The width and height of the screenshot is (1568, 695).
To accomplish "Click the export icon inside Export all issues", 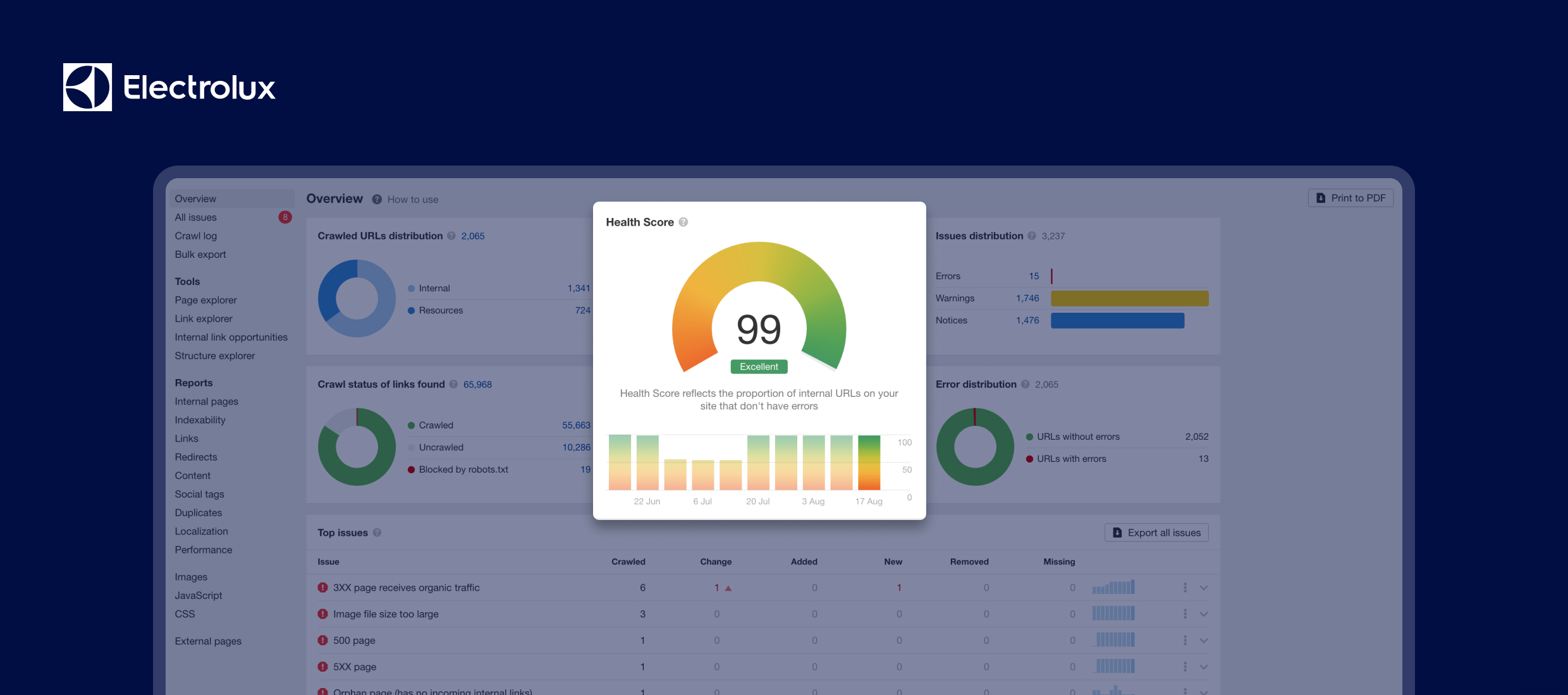I will 1117,533.
